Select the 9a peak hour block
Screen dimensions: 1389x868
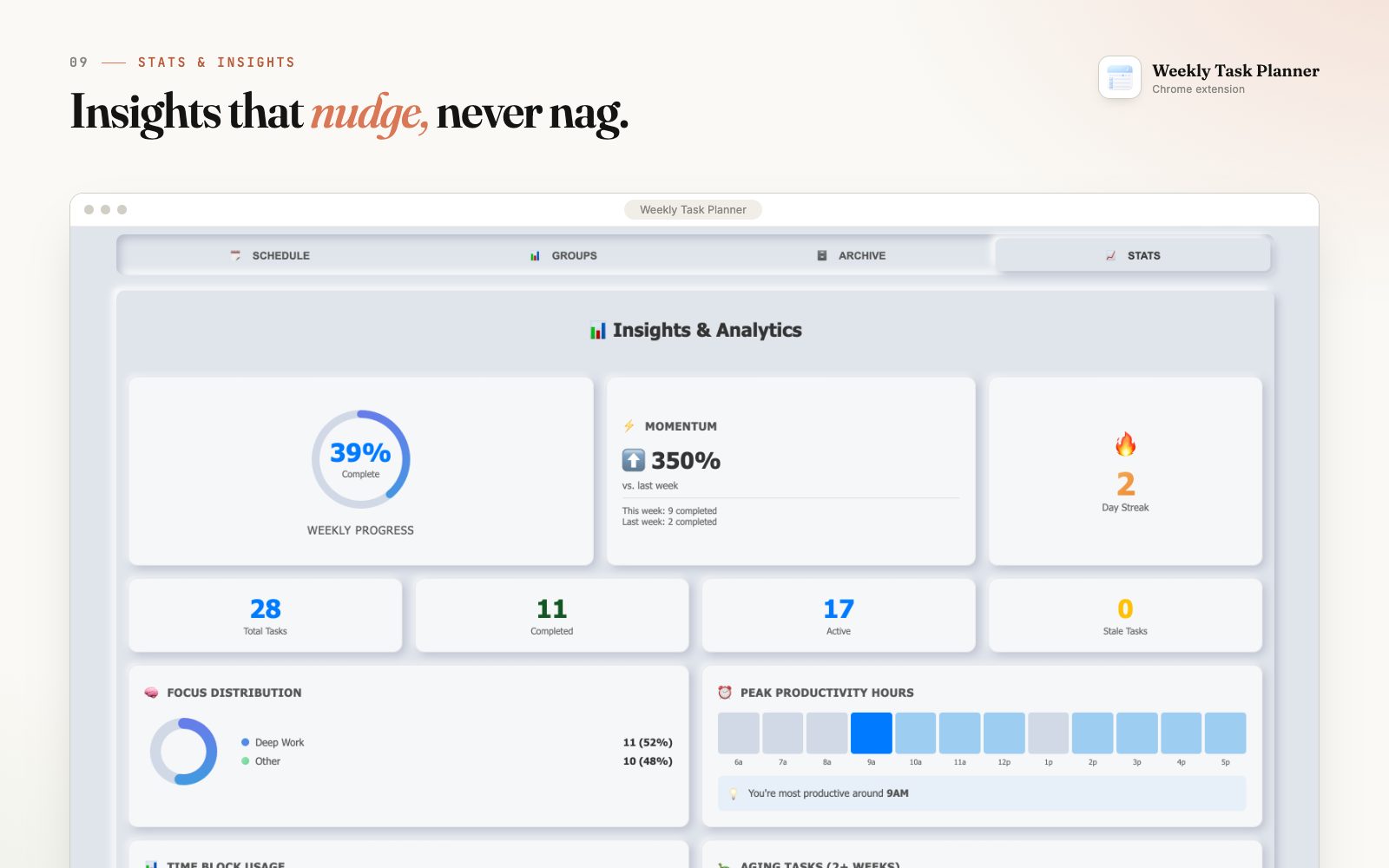coord(872,733)
